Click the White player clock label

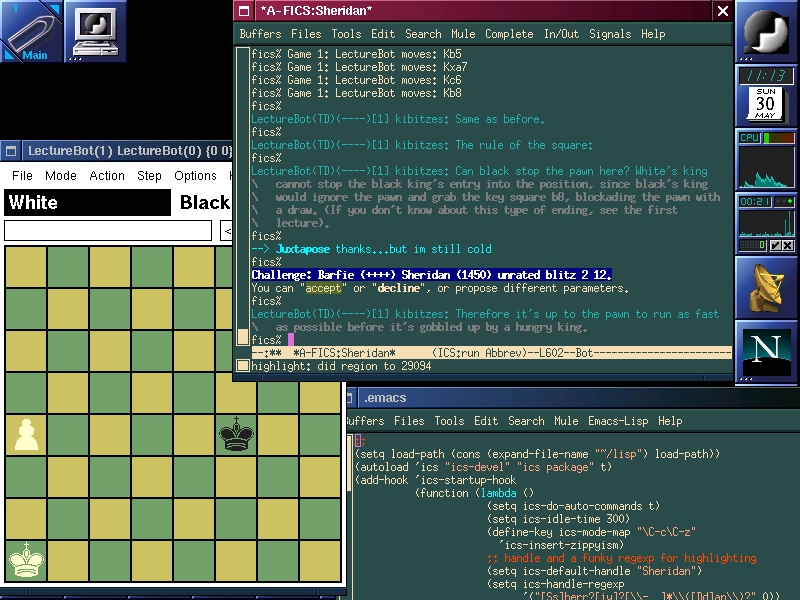click(87, 203)
